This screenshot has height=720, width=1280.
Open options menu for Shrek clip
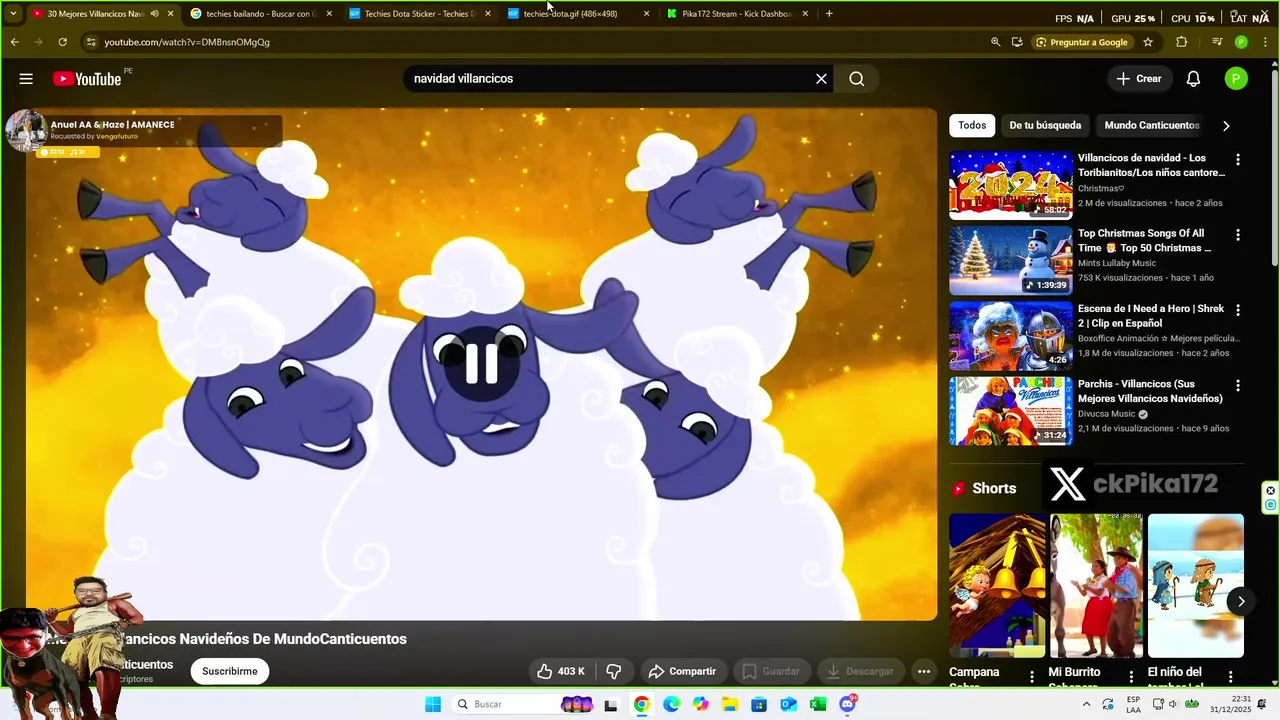point(1238,311)
